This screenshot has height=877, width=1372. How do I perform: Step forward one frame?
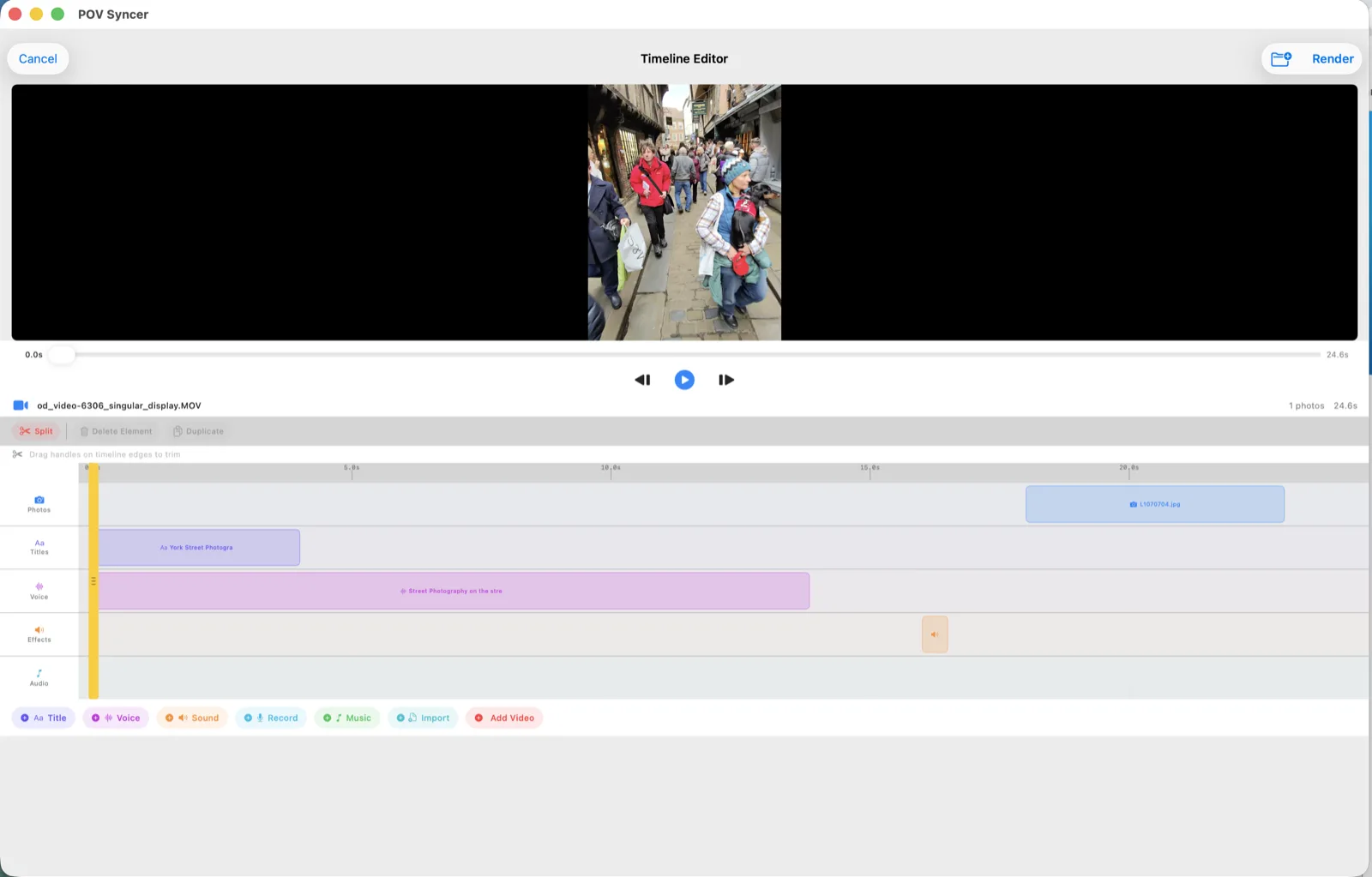[x=726, y=380]
